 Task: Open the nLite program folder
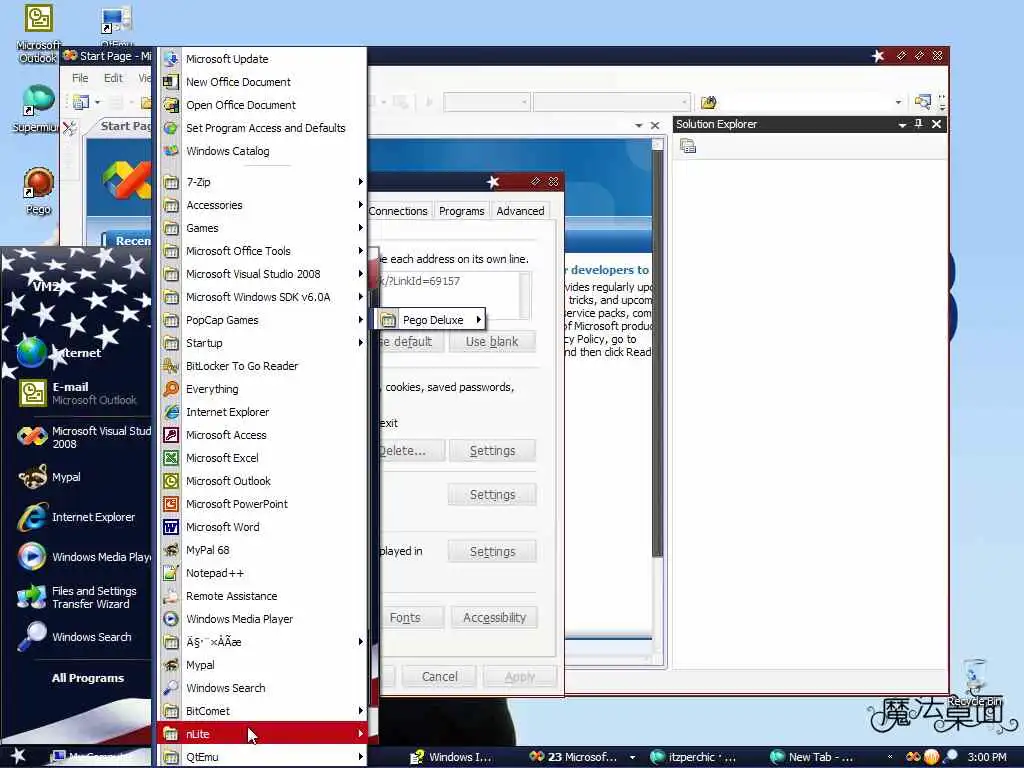click(x=262, y=734)
